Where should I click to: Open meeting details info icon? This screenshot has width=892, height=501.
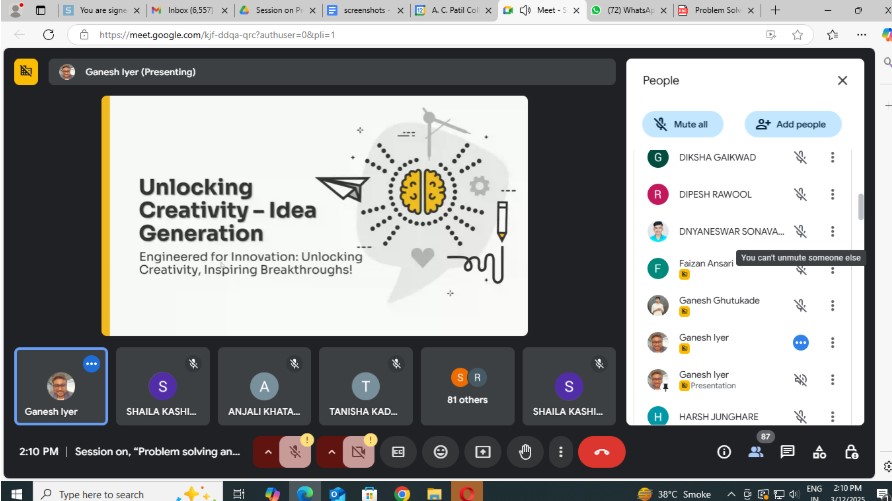coord(724,452)
